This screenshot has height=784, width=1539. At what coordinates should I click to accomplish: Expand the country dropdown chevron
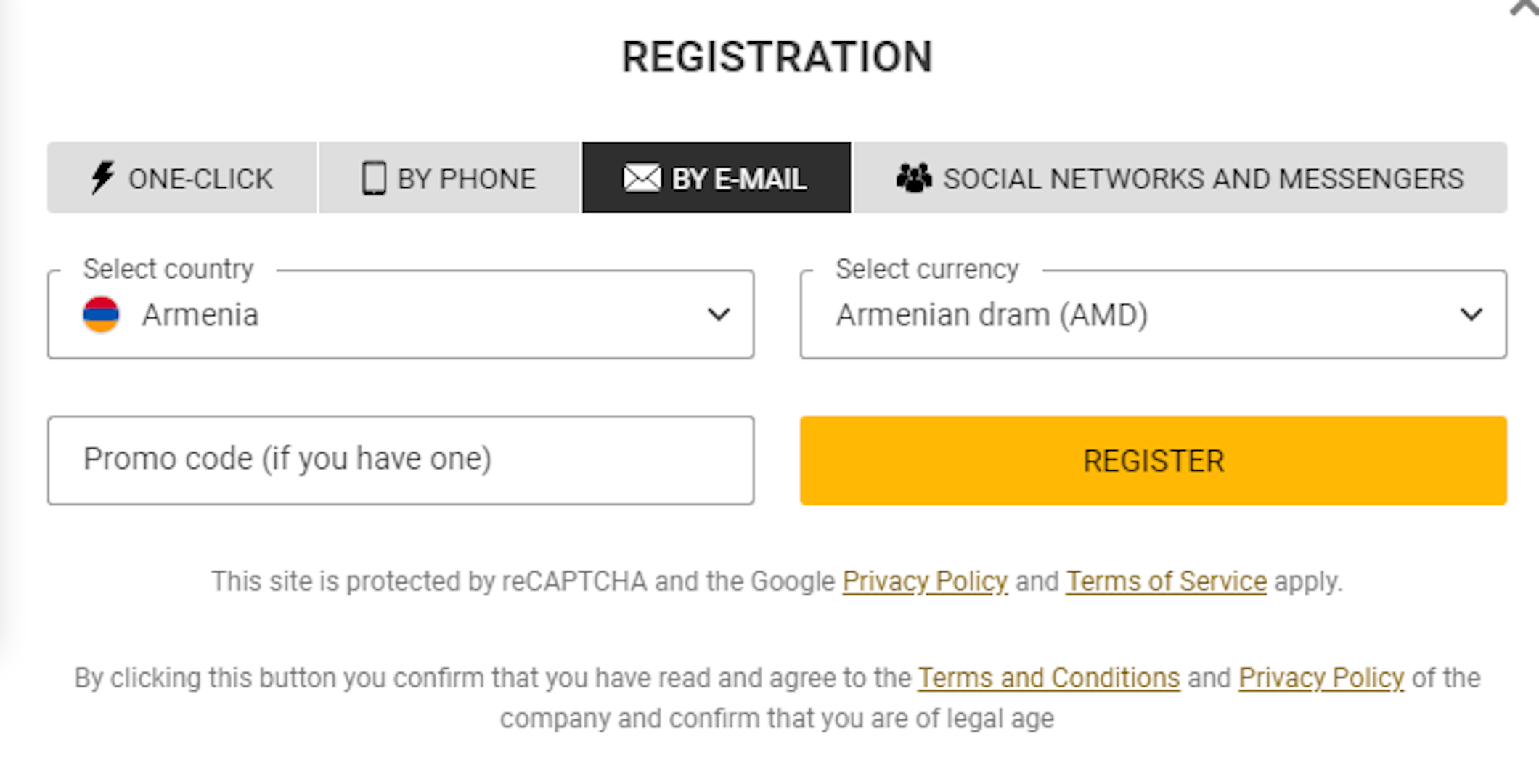(x=719, y=314)
